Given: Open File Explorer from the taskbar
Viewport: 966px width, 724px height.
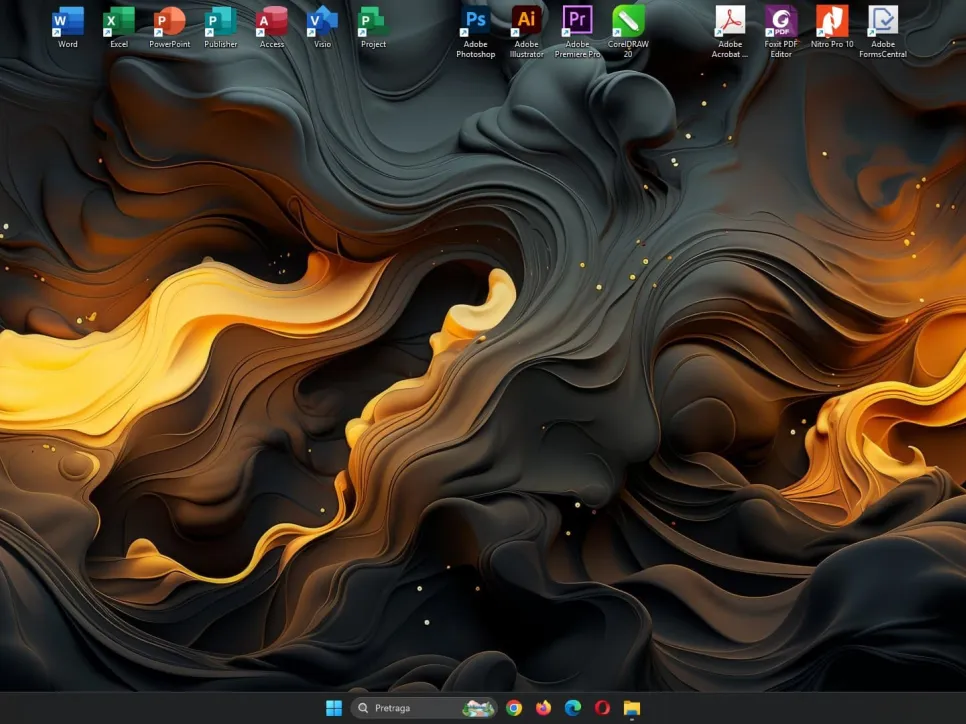Looking at the screenshot, I should [x=632, y=708].
